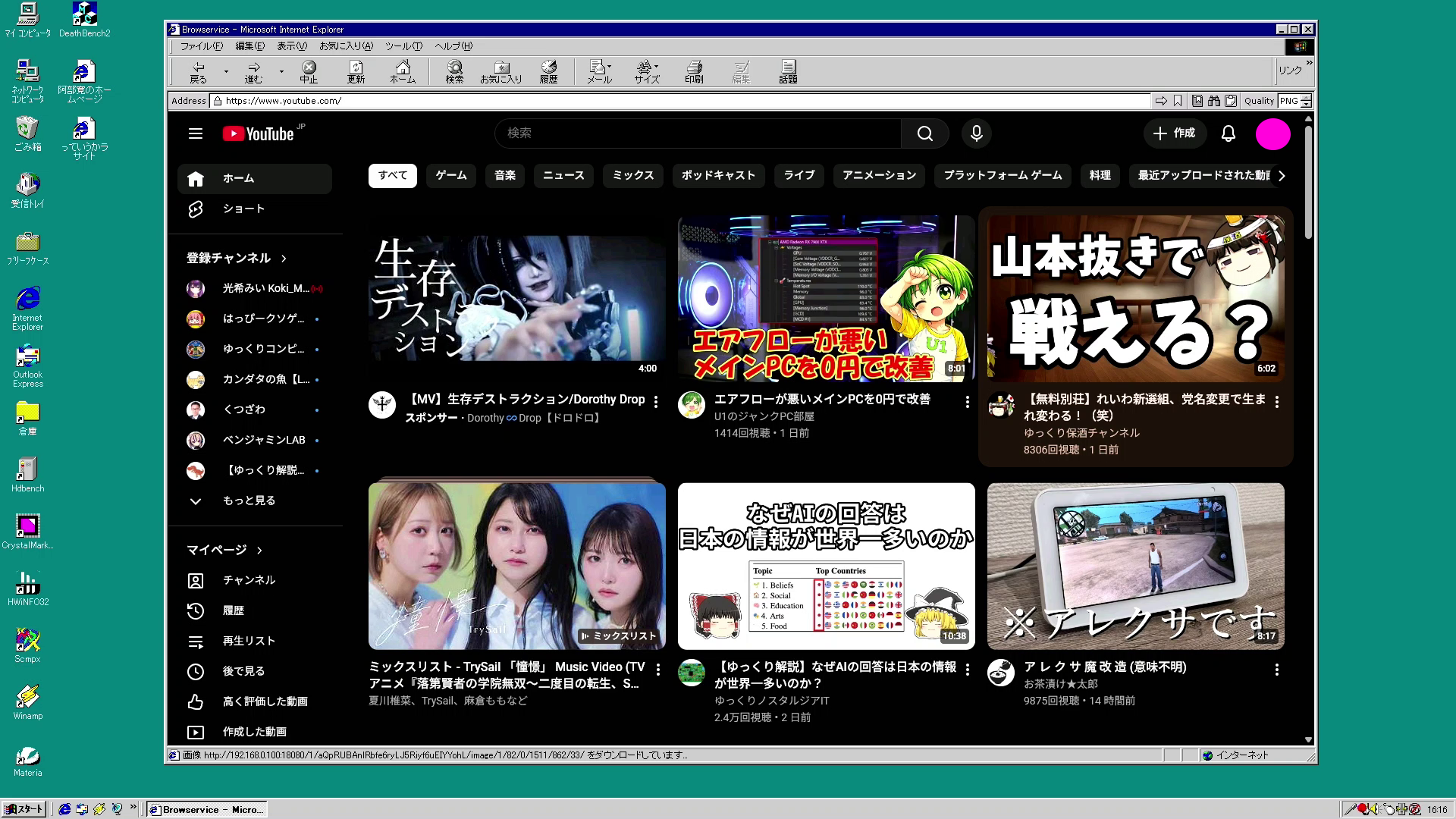
Task: Open channel ベンジャミンLAB in sidebar
Action: tap(255, 440)
